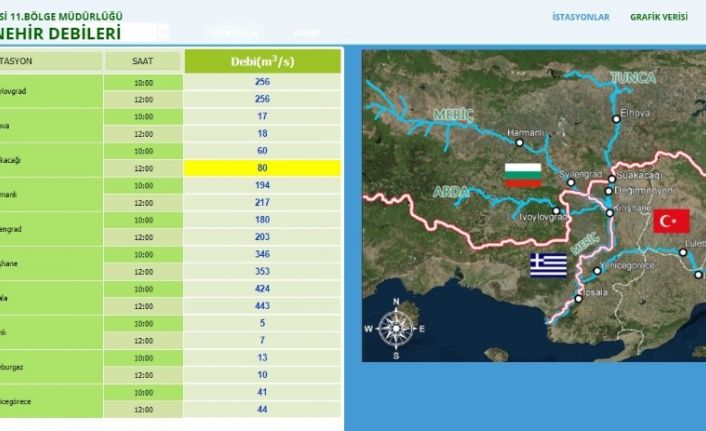Click the Bulgarian flag on the map
Image resolution: width=706 pixels, height=431 pixels.
click(x=523, y=175)
